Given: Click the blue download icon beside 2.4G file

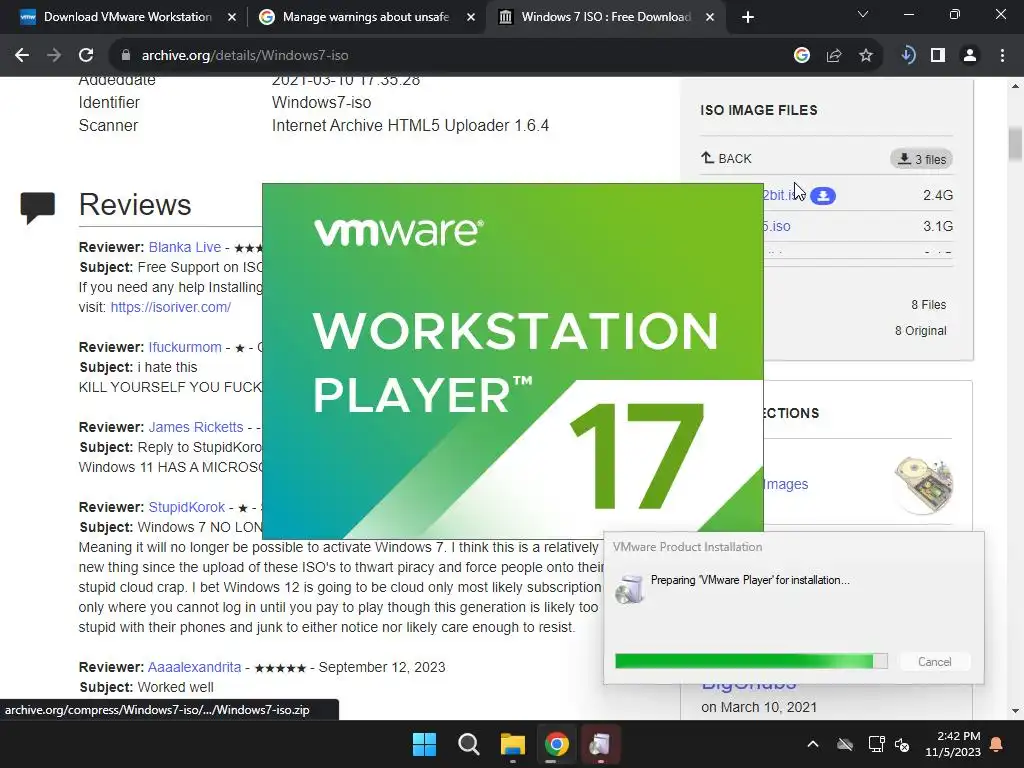Looking at the screenshot, I should click(823, 195).
